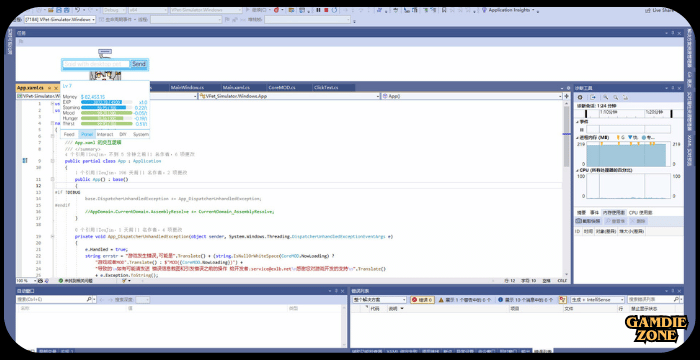Toggle the warnings filter in Error List
The height and width of the screenshot is (360, 700).
point(465,300)
